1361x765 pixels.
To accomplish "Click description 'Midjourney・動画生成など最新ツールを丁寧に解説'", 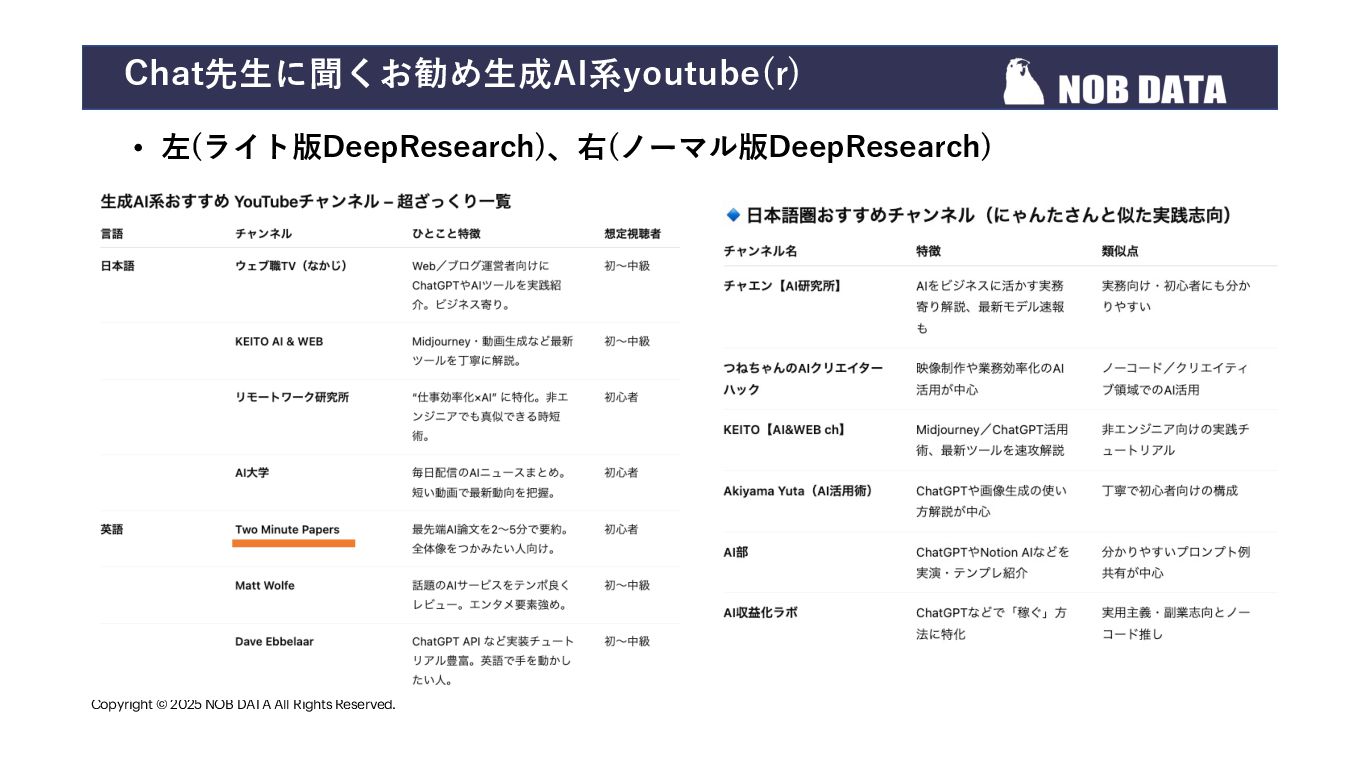I will pyautogui.click(x=493, y=350).
